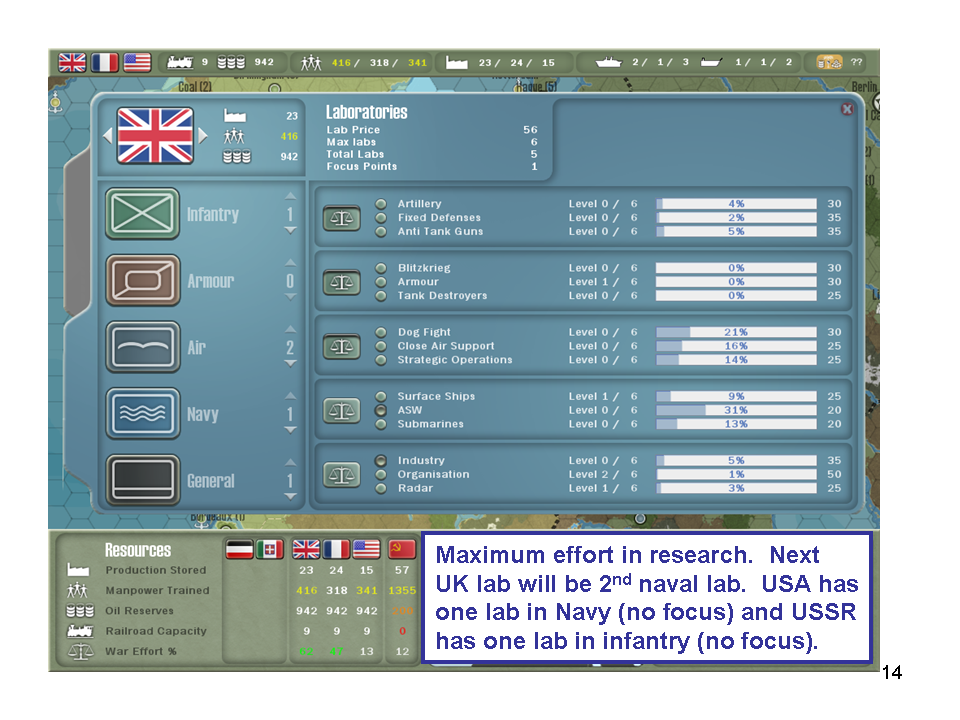Image resolution: width=960 pixels, height=720 pixels.
Task: Click the large UK flag in Laboratories panel
Action: click(x=155, y=135)
